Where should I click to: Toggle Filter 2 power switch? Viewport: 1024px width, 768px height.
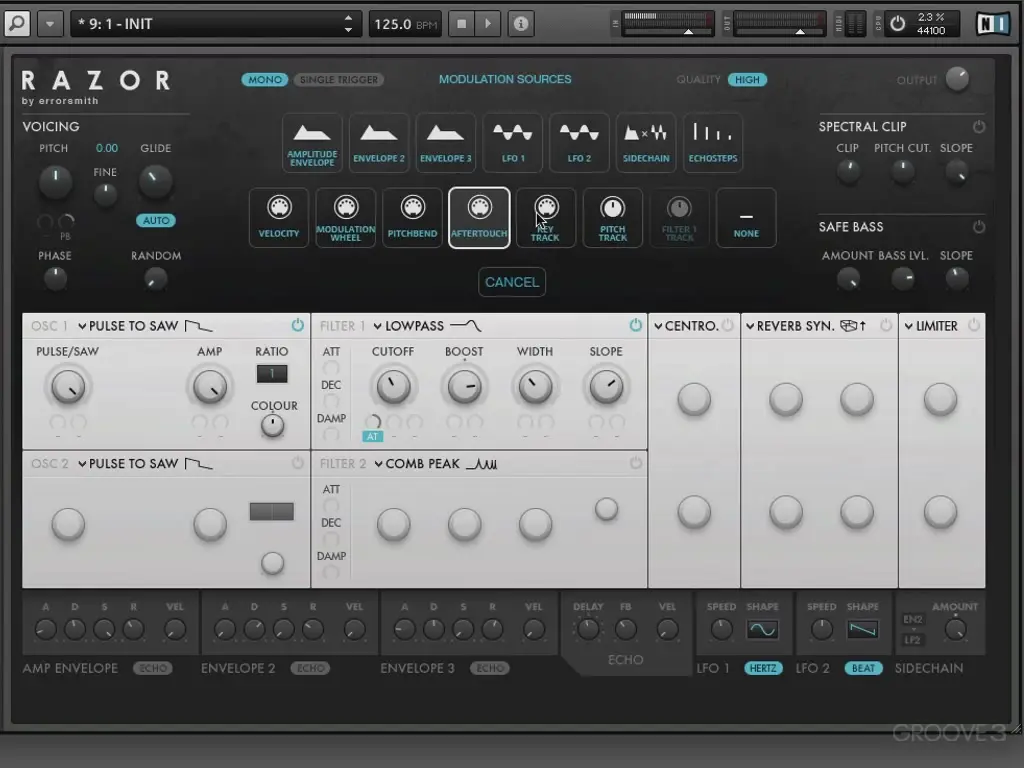coord(635,463)
